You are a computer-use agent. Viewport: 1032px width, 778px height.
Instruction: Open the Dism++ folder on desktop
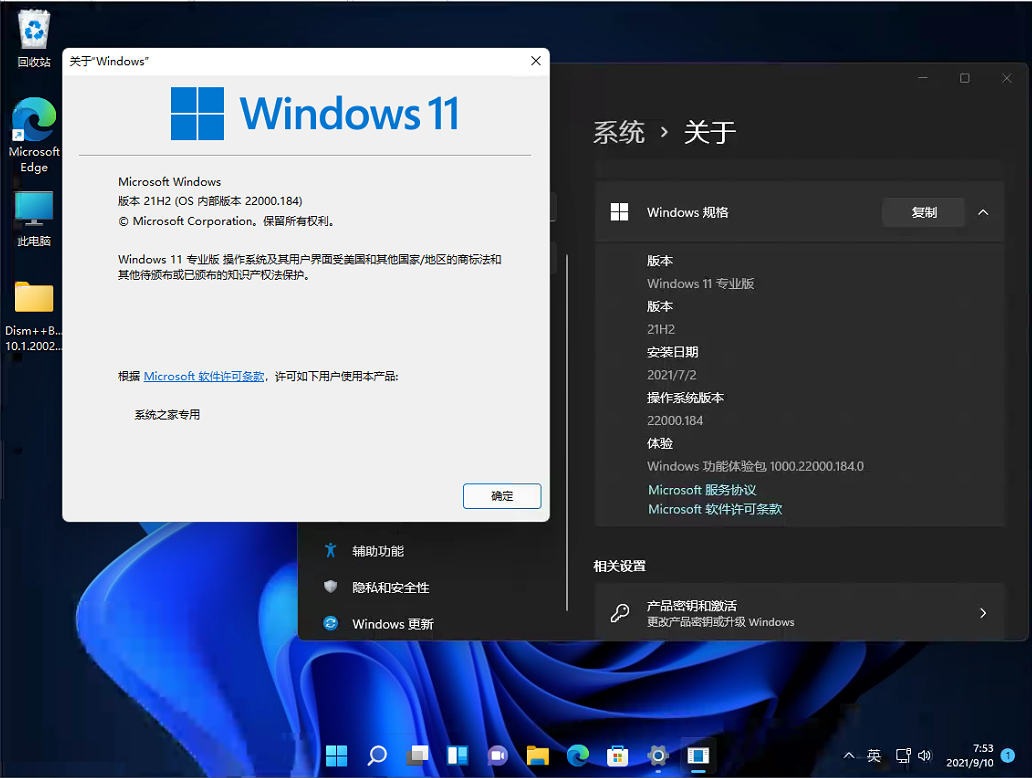click(x=33, y=300)
